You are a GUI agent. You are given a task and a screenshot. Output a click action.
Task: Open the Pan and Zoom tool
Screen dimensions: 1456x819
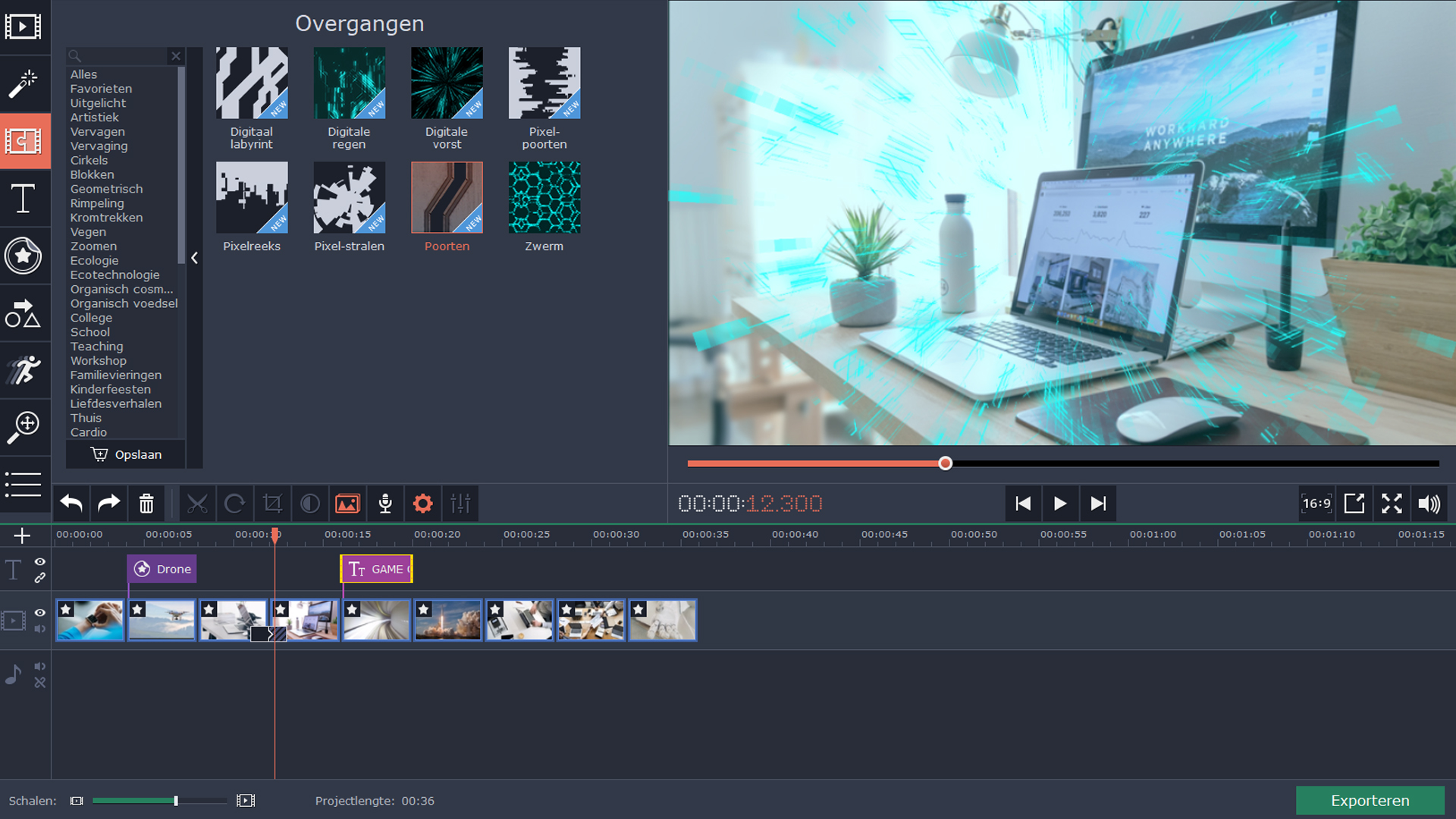click(24, 427)
